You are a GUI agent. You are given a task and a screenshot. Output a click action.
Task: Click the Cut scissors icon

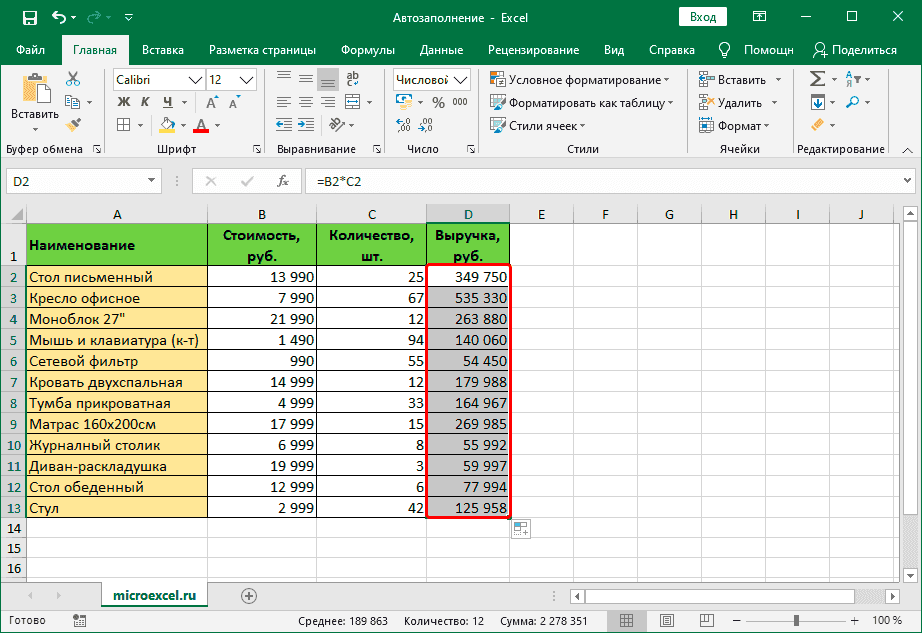(x=73, y=79)
